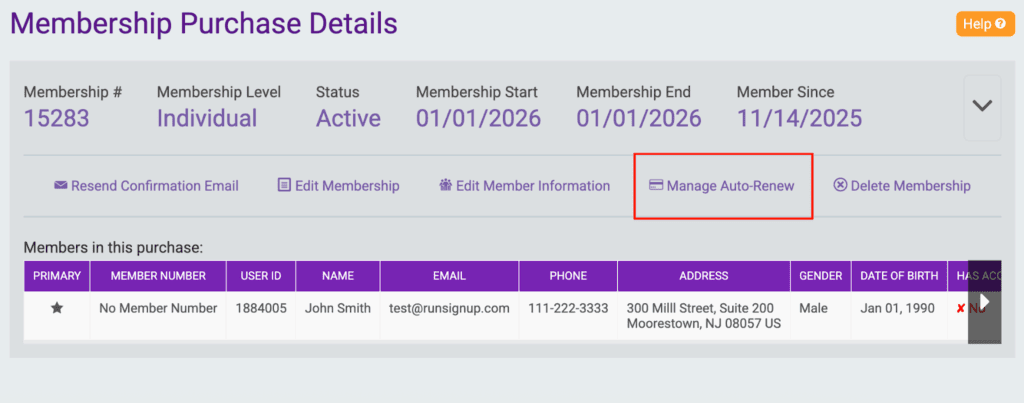This screenshot has height=403, width=1024.
Task: Click the red X in Has Account column
Action: click(x=961, y=309)
